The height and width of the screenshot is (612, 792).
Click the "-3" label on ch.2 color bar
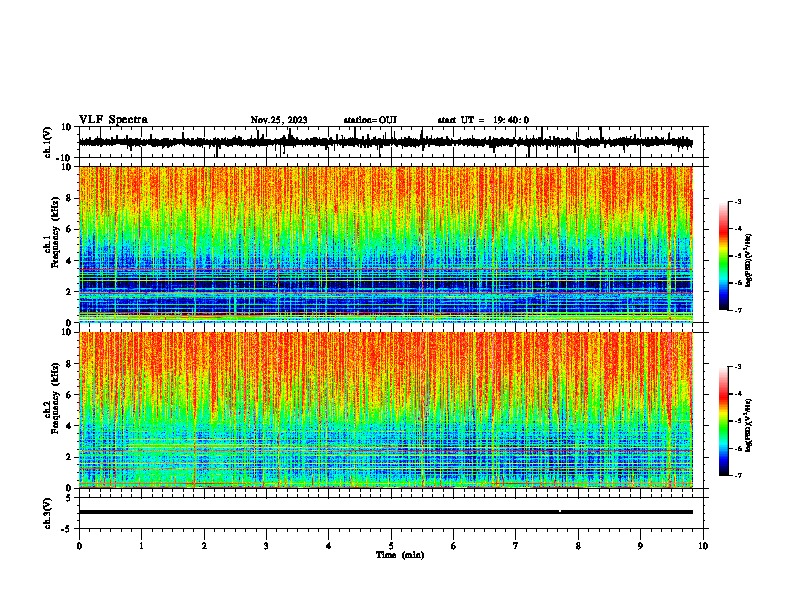click(737, 367)
